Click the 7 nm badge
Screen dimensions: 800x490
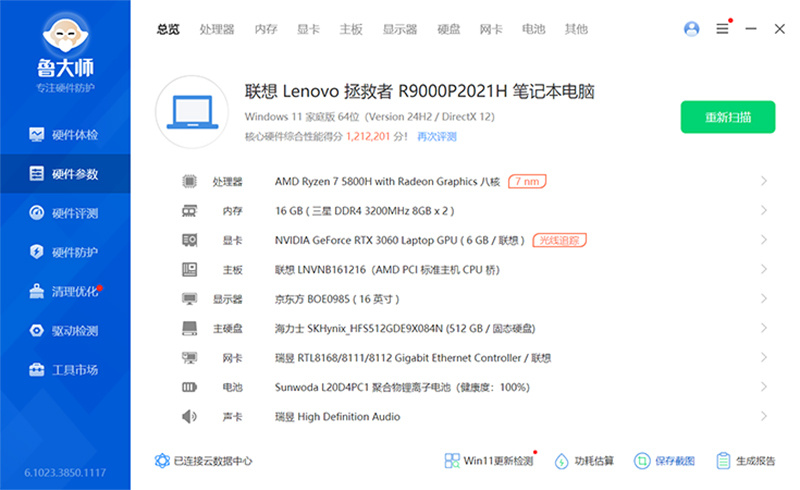pyautogui.click(x=527, y=181)
